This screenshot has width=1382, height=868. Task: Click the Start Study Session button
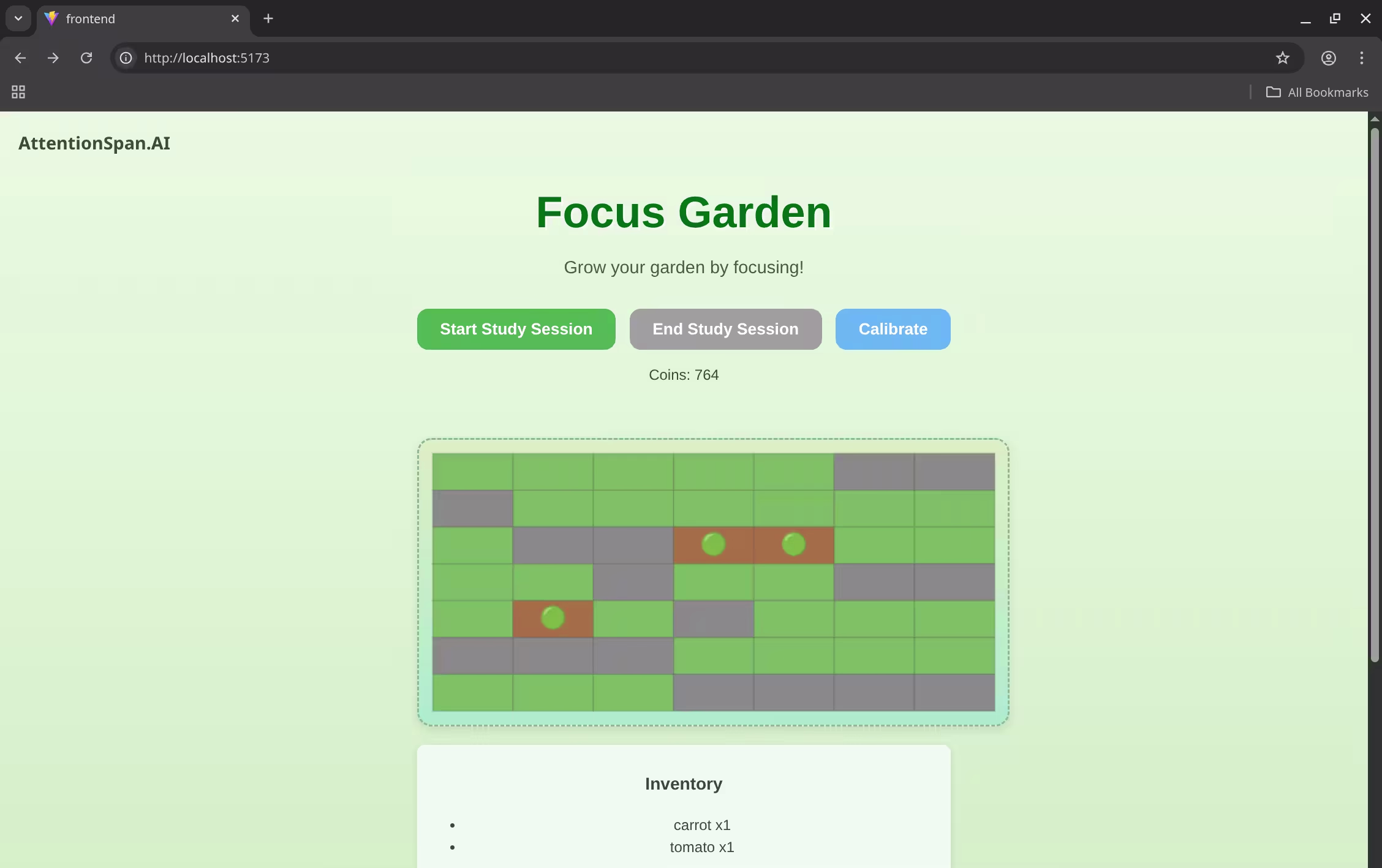click(515, 329)
